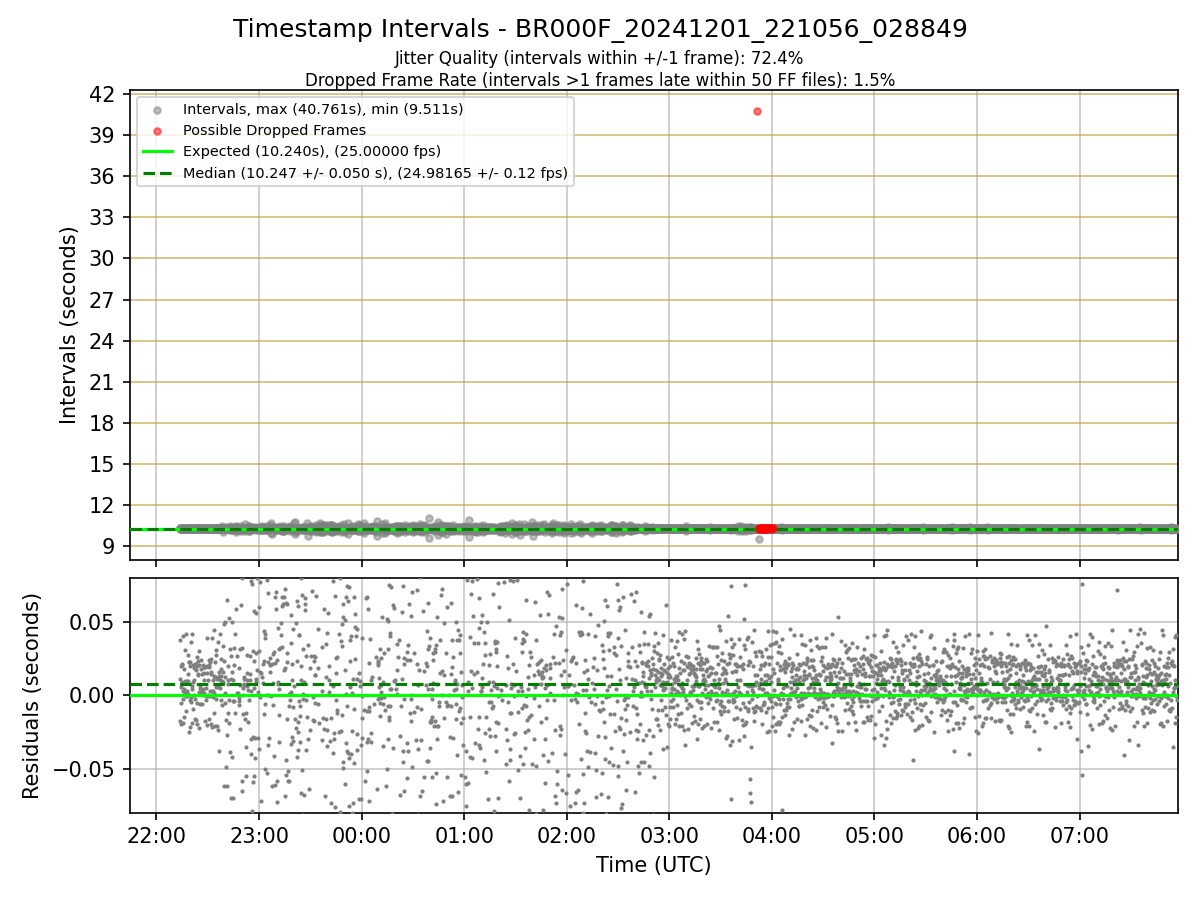Click the x-axis tick label '22:00'

click(156, 834)
